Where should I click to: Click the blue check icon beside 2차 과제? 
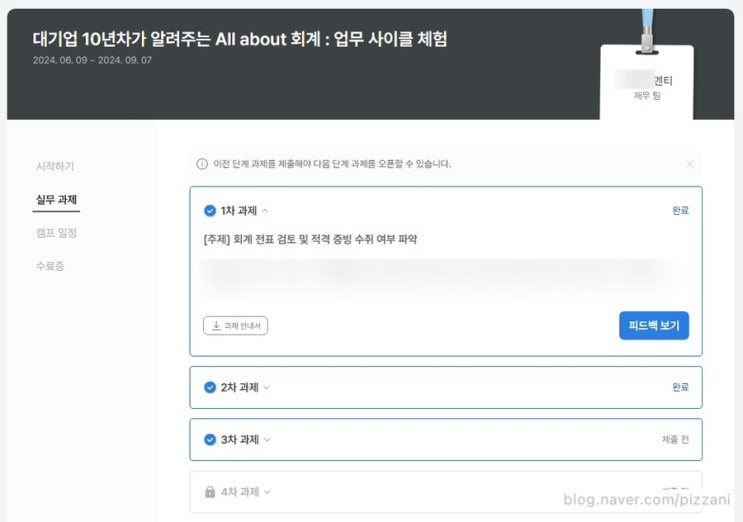point(210,387)
